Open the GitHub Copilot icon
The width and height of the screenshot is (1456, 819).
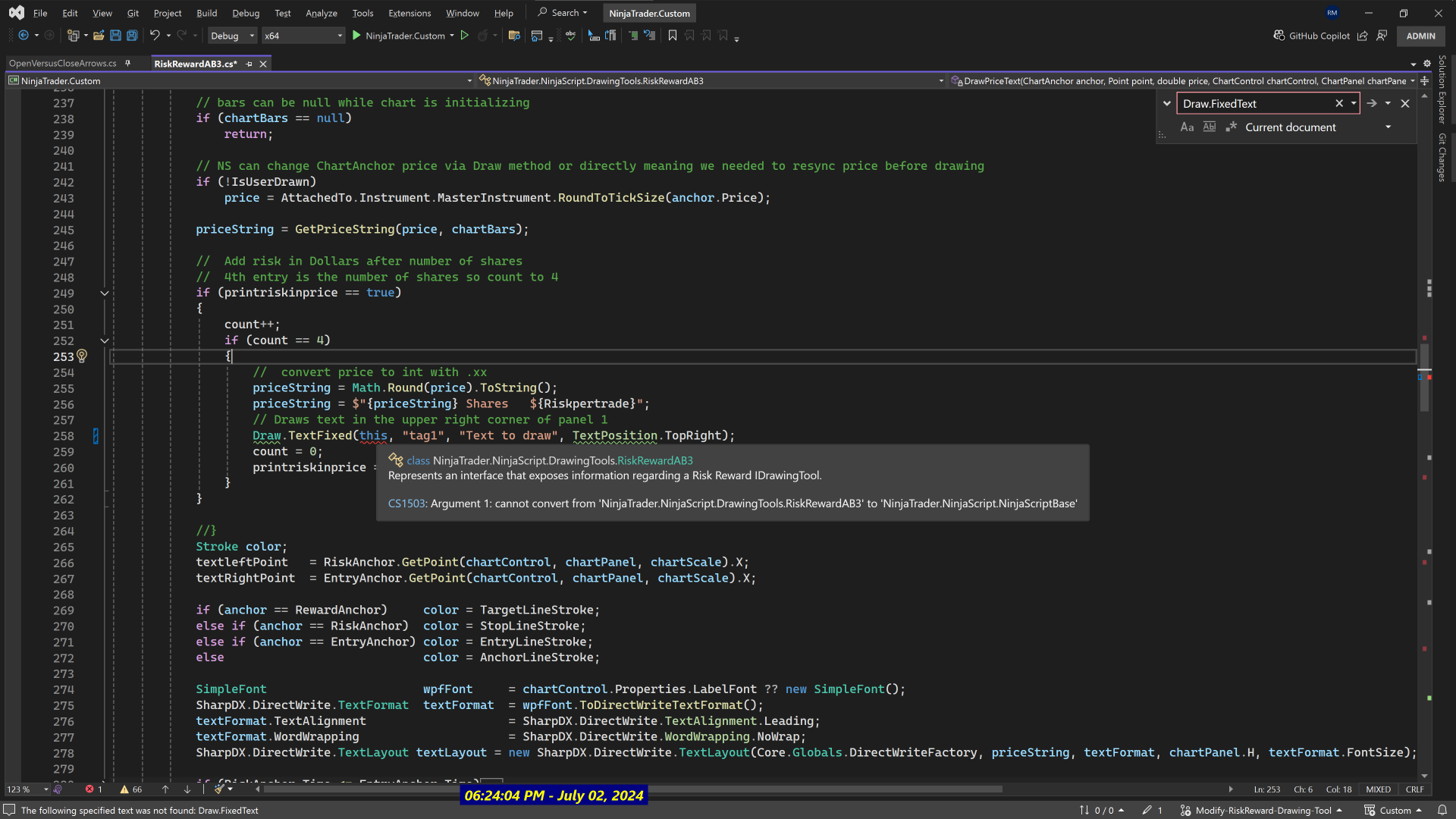click(x=1279, y=36)
